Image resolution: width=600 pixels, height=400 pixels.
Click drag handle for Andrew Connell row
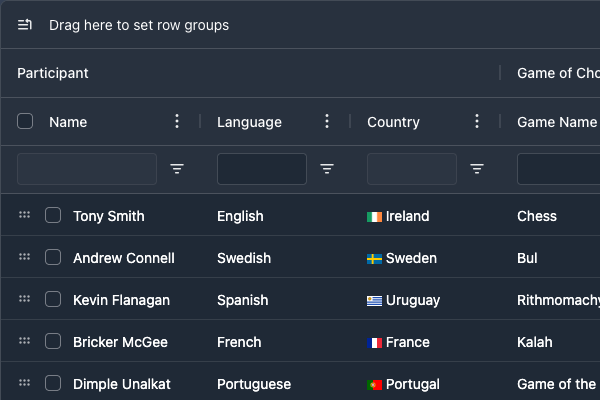point(25,257)
